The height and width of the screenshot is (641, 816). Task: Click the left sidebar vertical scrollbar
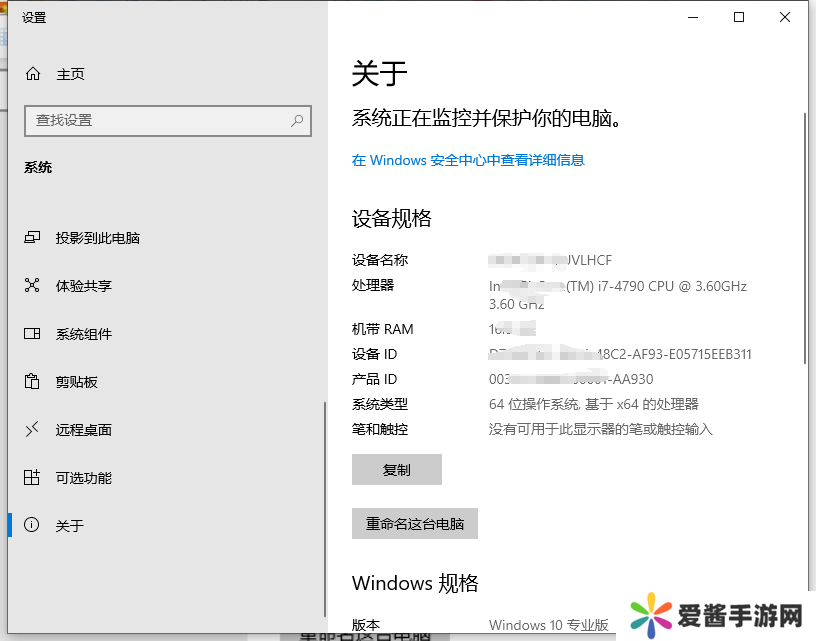pos(323,510)
